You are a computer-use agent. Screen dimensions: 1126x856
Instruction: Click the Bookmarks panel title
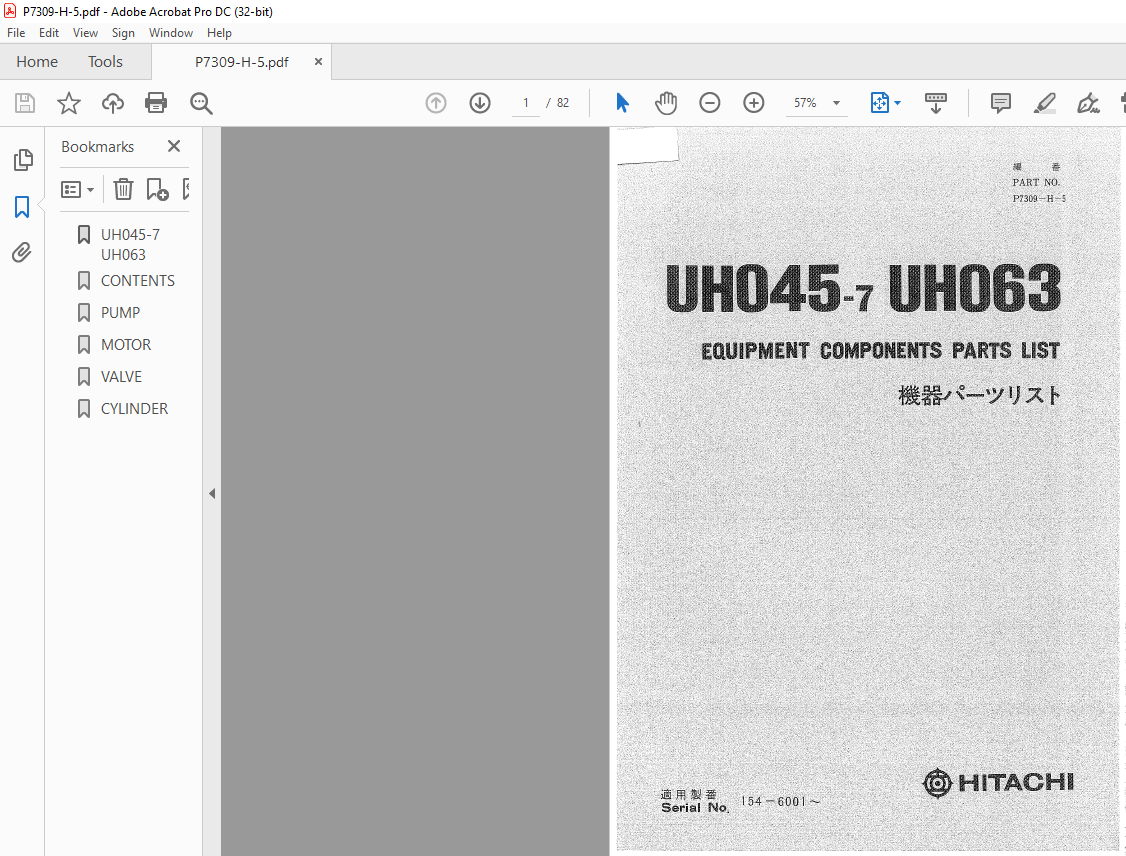[98, 146]
